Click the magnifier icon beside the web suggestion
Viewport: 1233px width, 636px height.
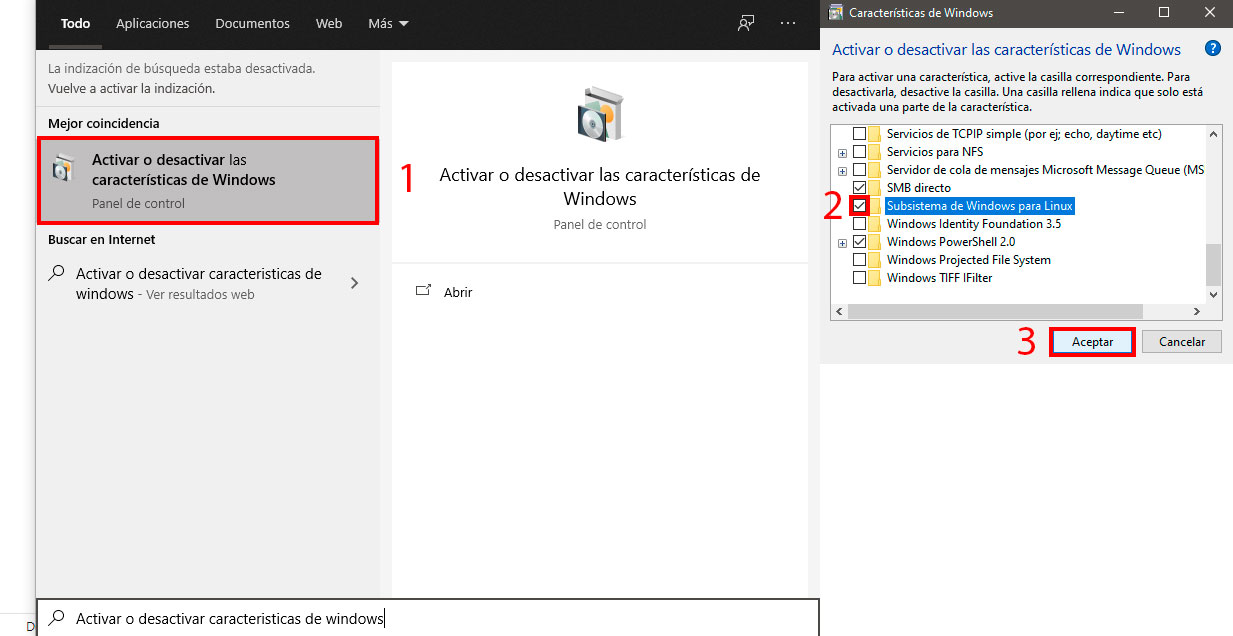(57, 273)
